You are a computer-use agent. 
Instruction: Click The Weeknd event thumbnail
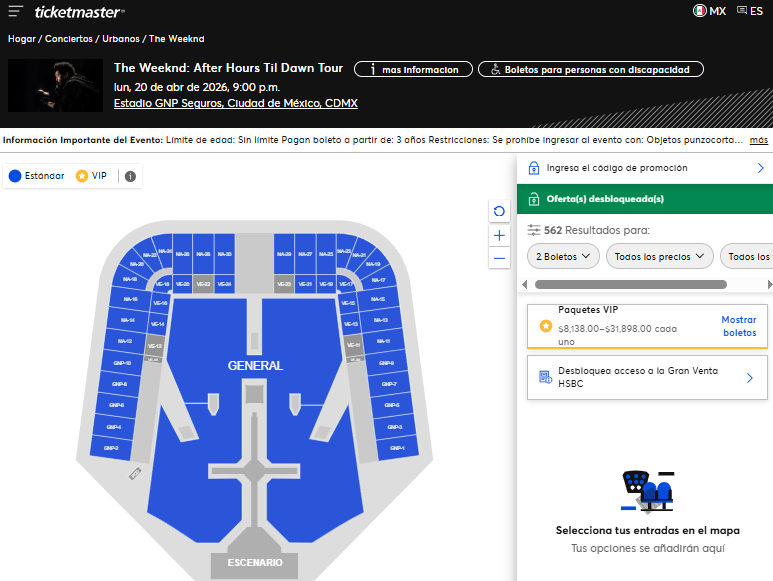[55, 86]
